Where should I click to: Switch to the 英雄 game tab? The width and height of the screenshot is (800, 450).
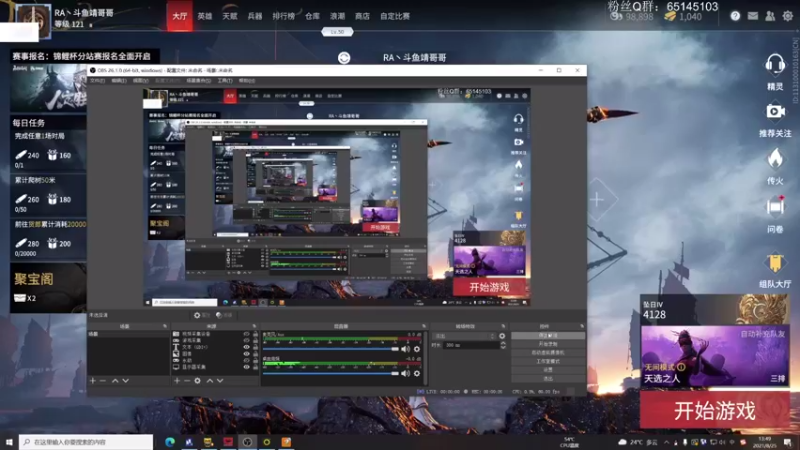(205, 16)
